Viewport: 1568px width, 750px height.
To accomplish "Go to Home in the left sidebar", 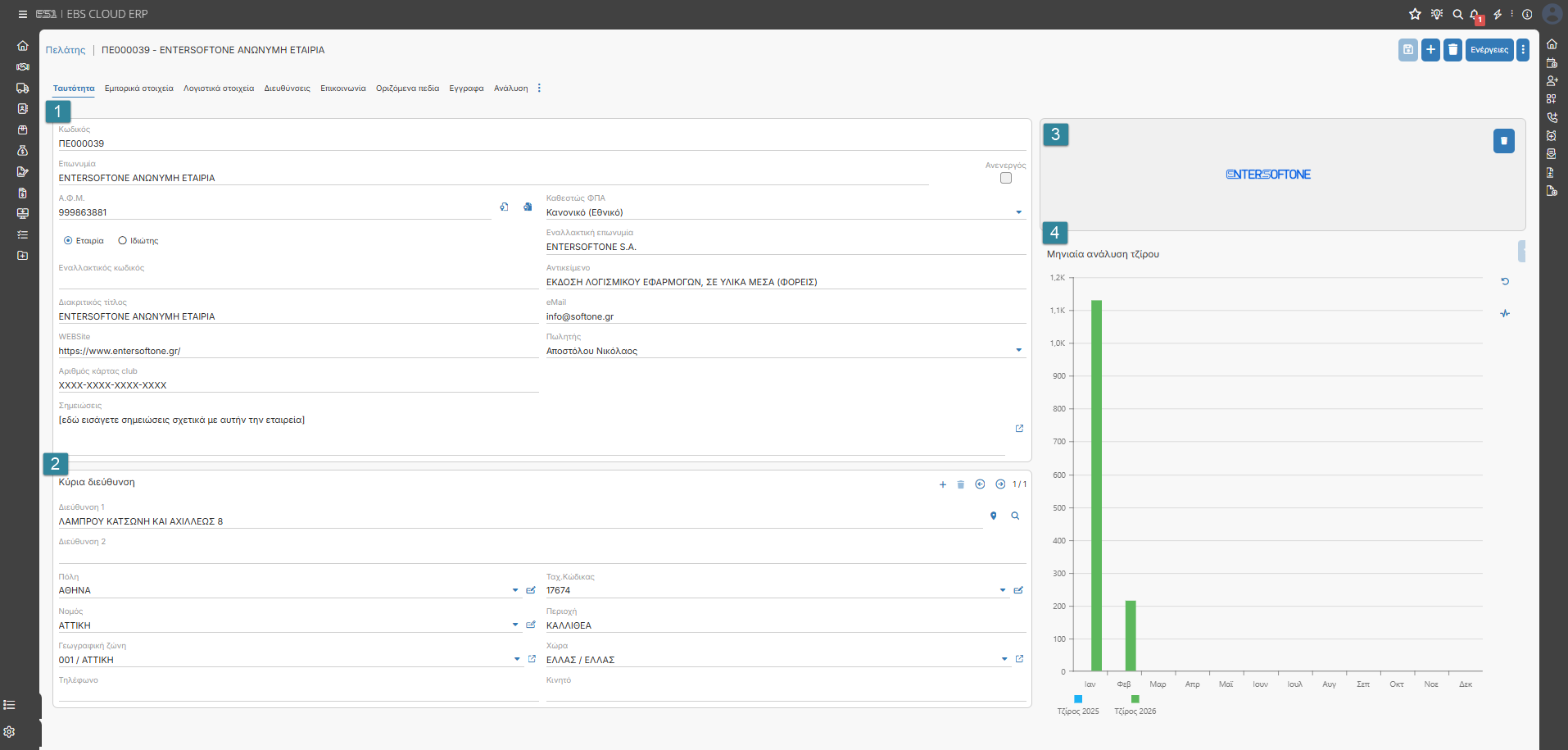I will point(23,46).
